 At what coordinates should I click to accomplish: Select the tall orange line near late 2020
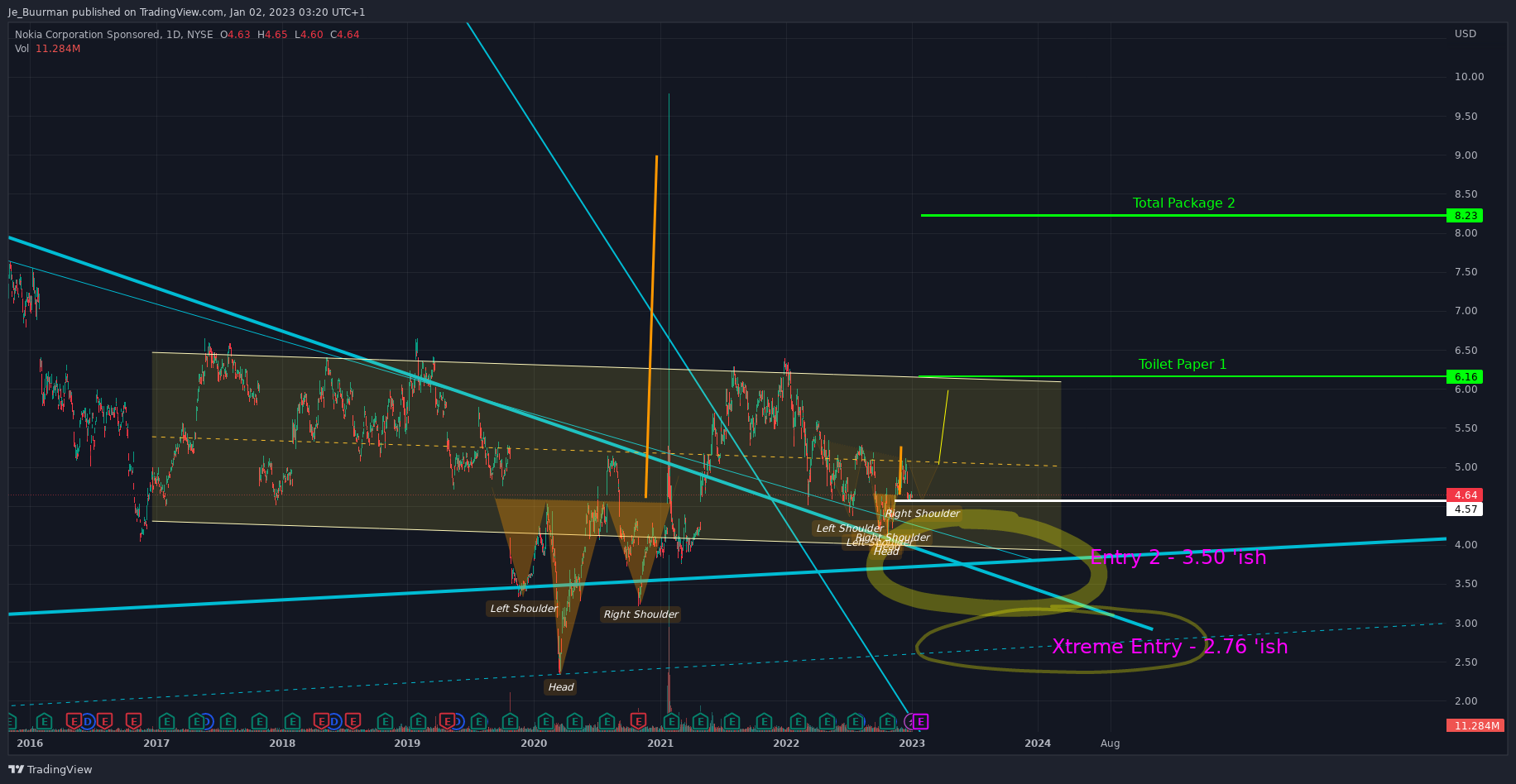point(651,327)
